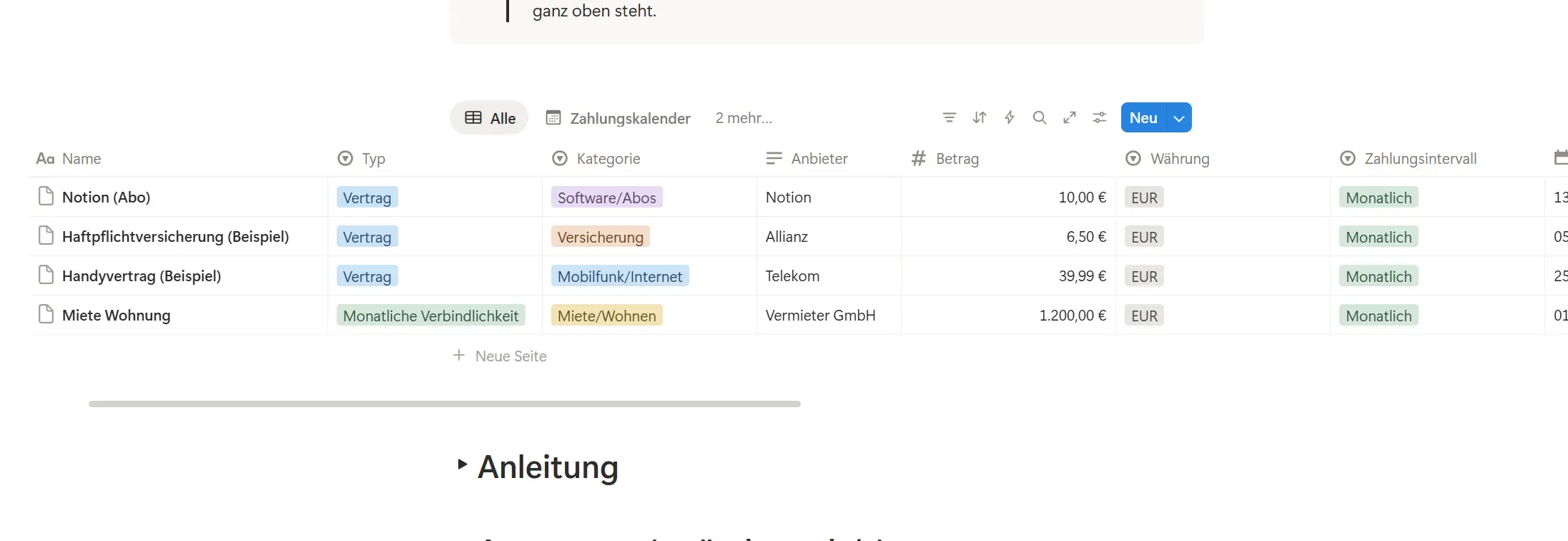Screen dimensions: 1568x541
Task: Open the sort options icon
Action: coord(980,118)
